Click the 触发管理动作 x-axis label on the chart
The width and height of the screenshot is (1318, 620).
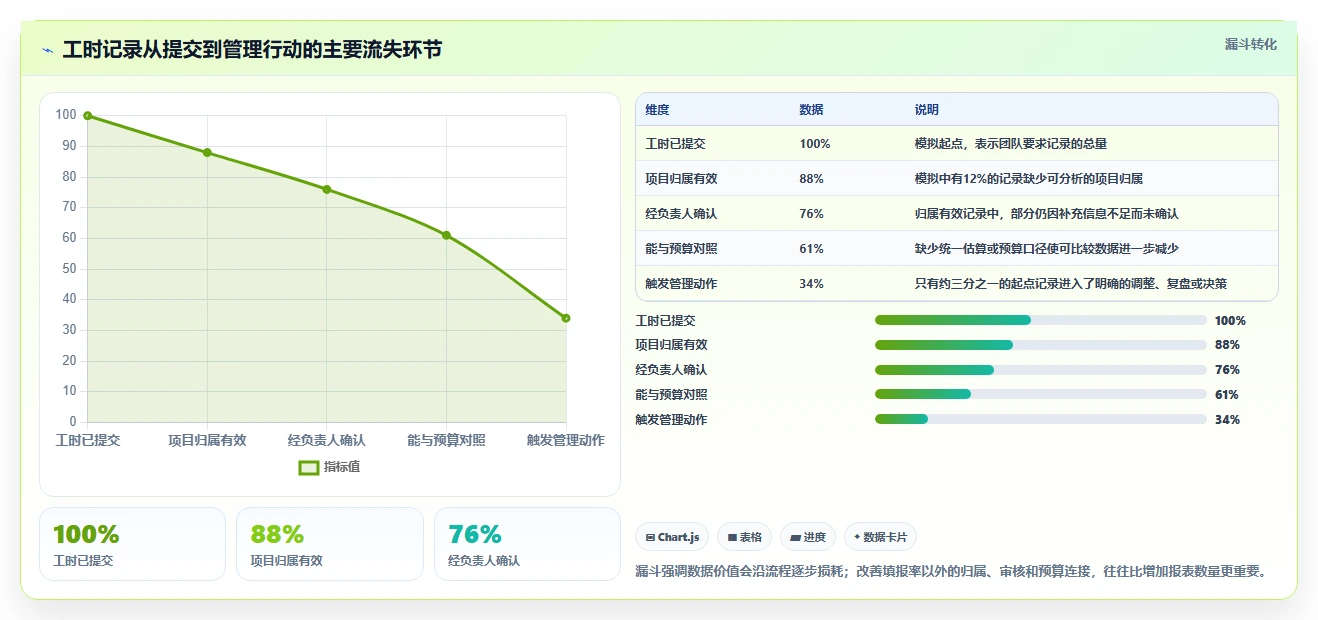point(566,440)
